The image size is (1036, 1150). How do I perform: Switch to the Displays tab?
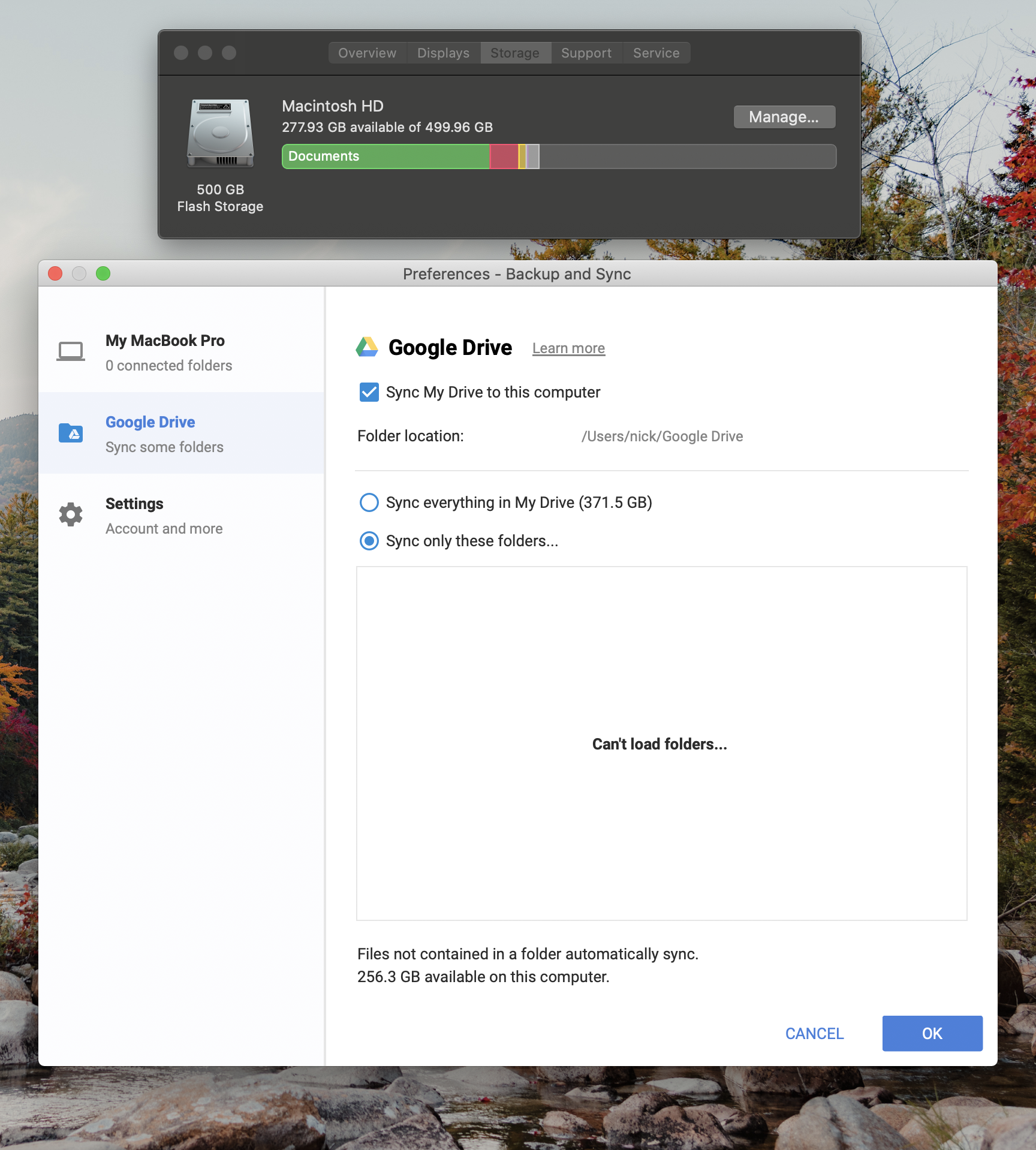click(x=444, y=53)
